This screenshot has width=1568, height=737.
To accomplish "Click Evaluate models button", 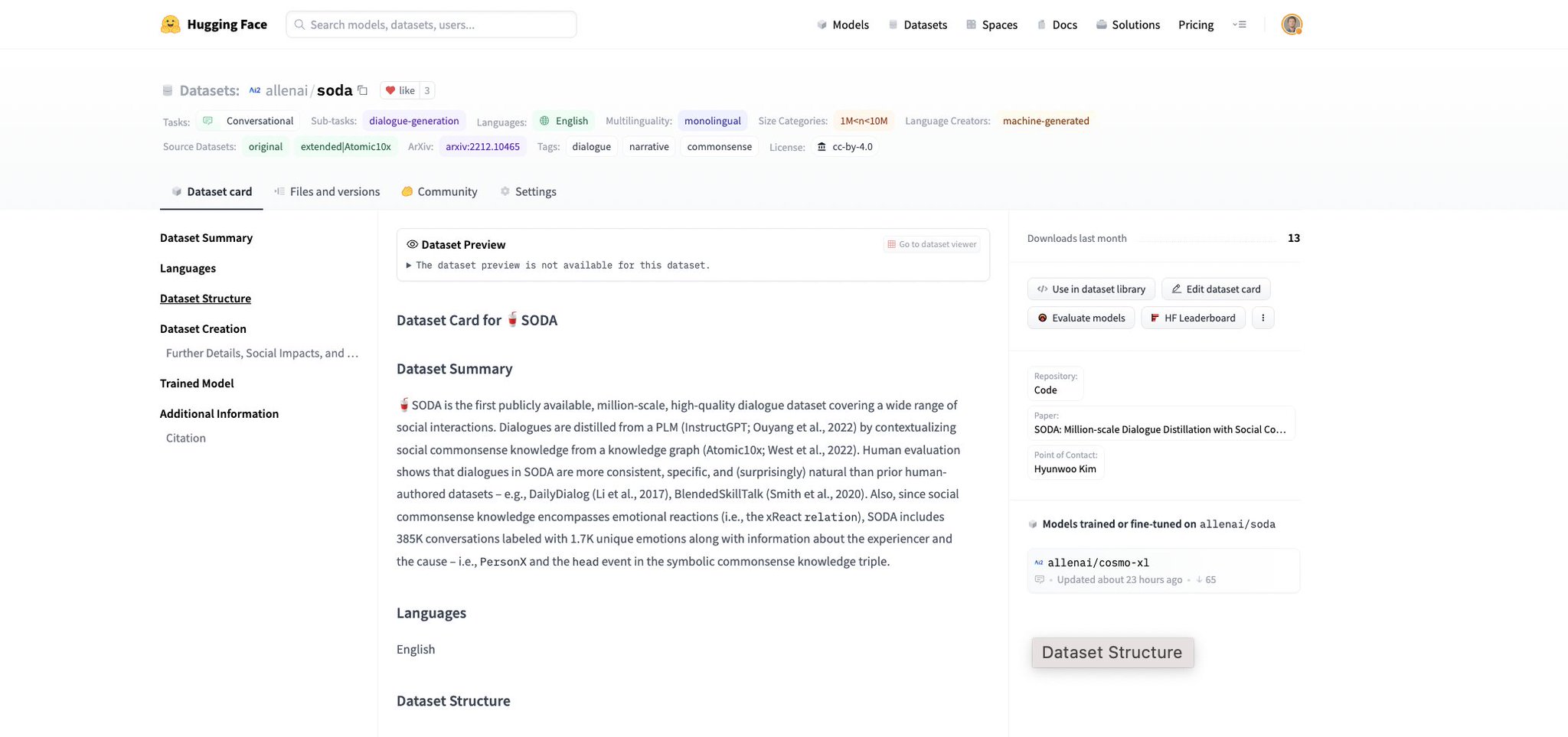I will pos(1081,318).
